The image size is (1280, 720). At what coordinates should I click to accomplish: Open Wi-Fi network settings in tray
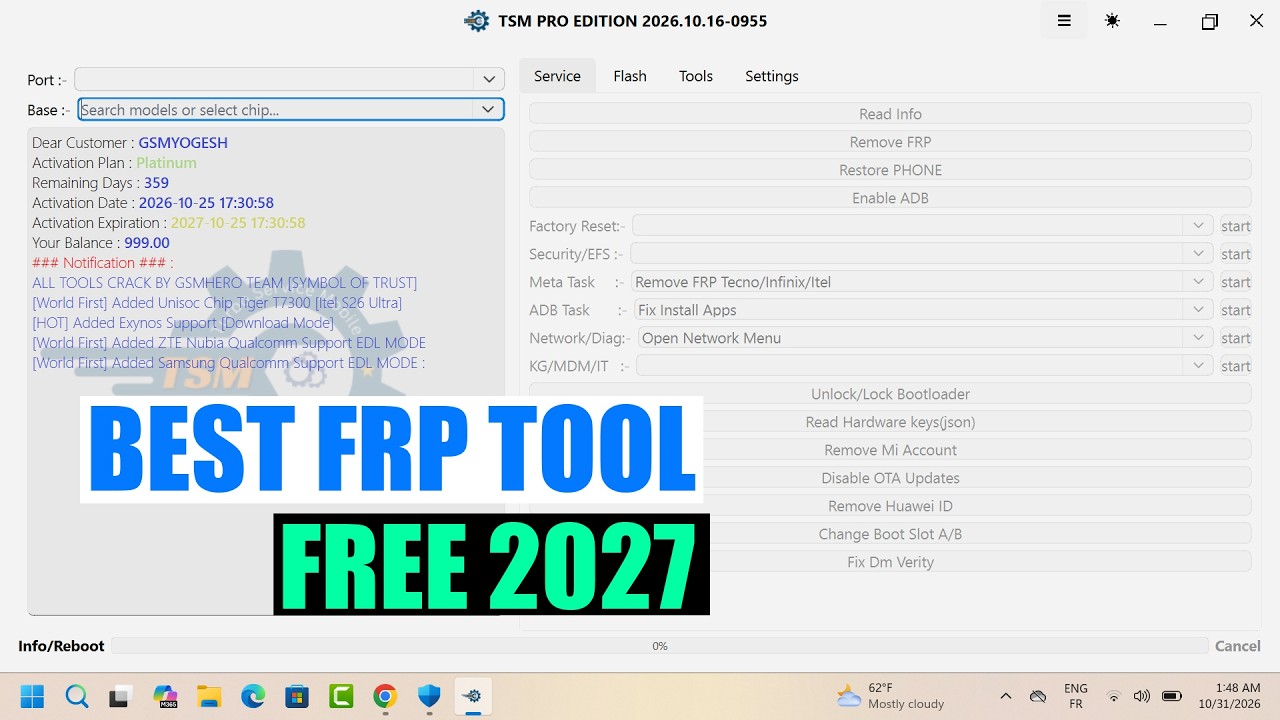(1114, 696)
